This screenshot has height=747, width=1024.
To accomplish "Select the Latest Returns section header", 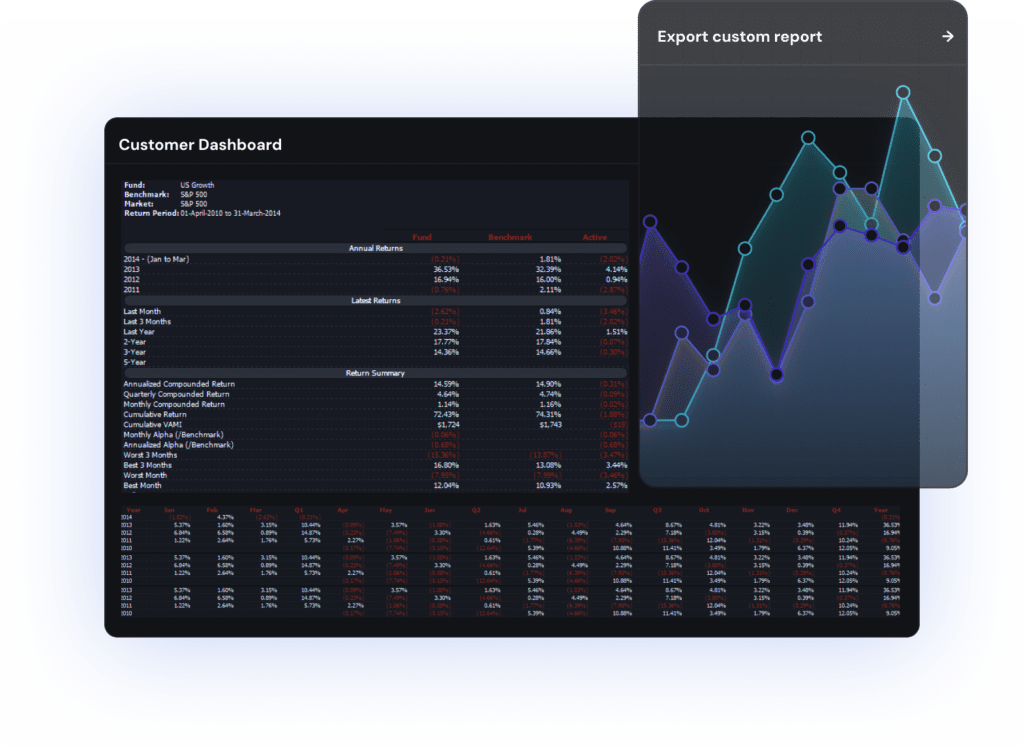I will click(x=376, y=300).
